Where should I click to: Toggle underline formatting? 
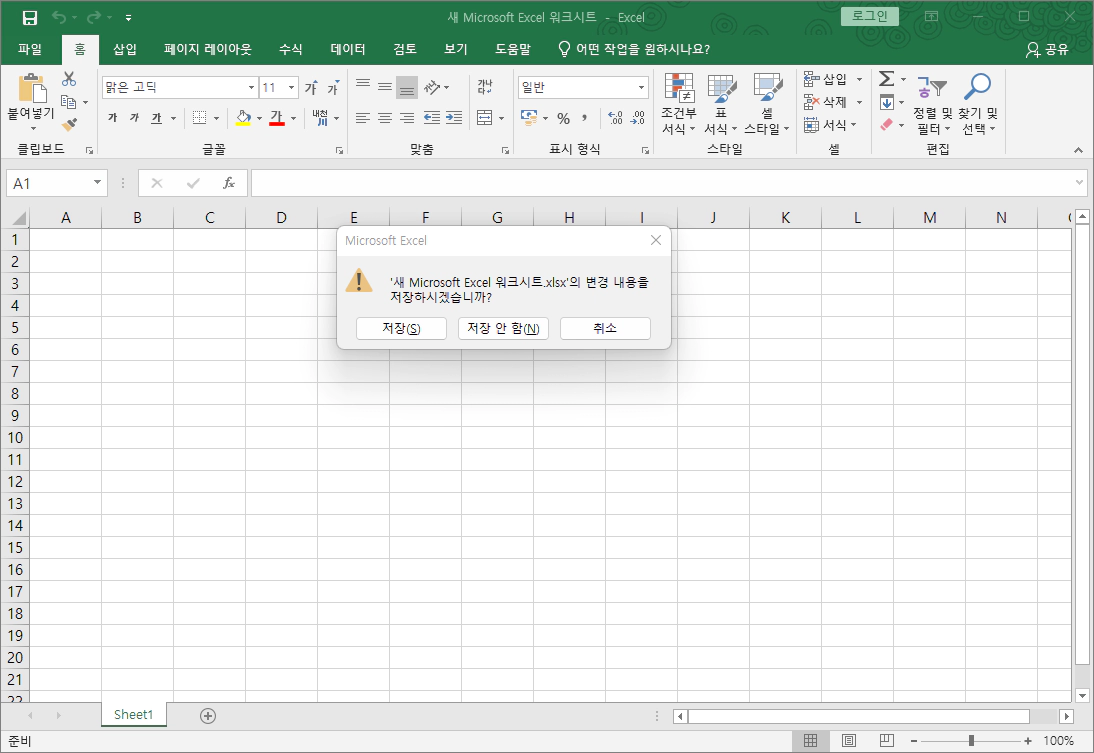156,118
